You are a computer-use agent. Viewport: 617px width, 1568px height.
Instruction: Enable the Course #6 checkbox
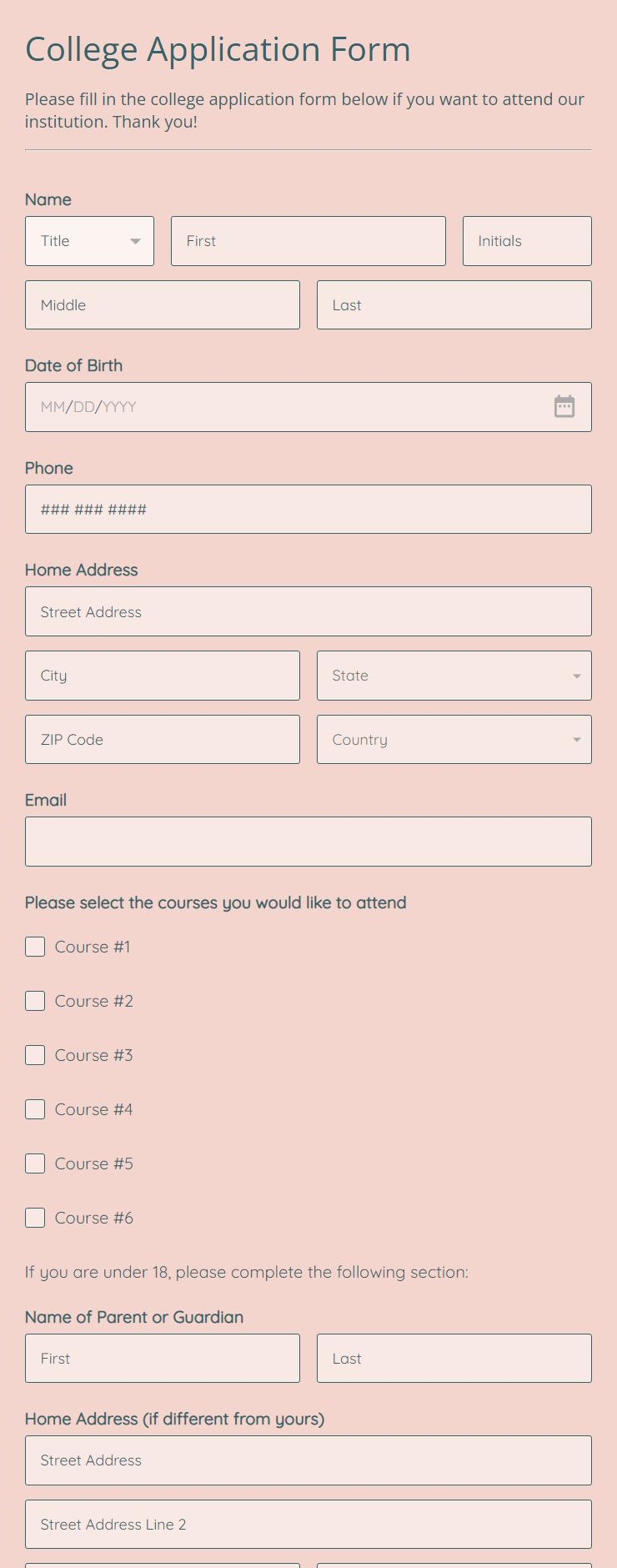35,1218
